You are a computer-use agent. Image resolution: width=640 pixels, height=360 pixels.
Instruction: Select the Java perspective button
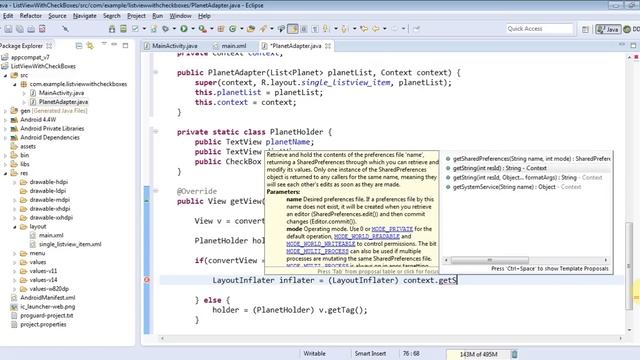click(608, 29)
